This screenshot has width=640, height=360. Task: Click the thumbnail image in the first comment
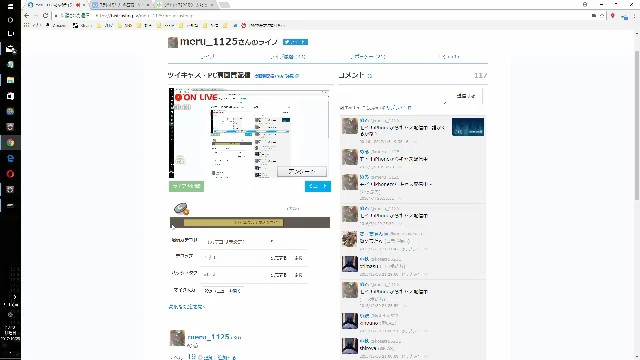coord(468,127)
